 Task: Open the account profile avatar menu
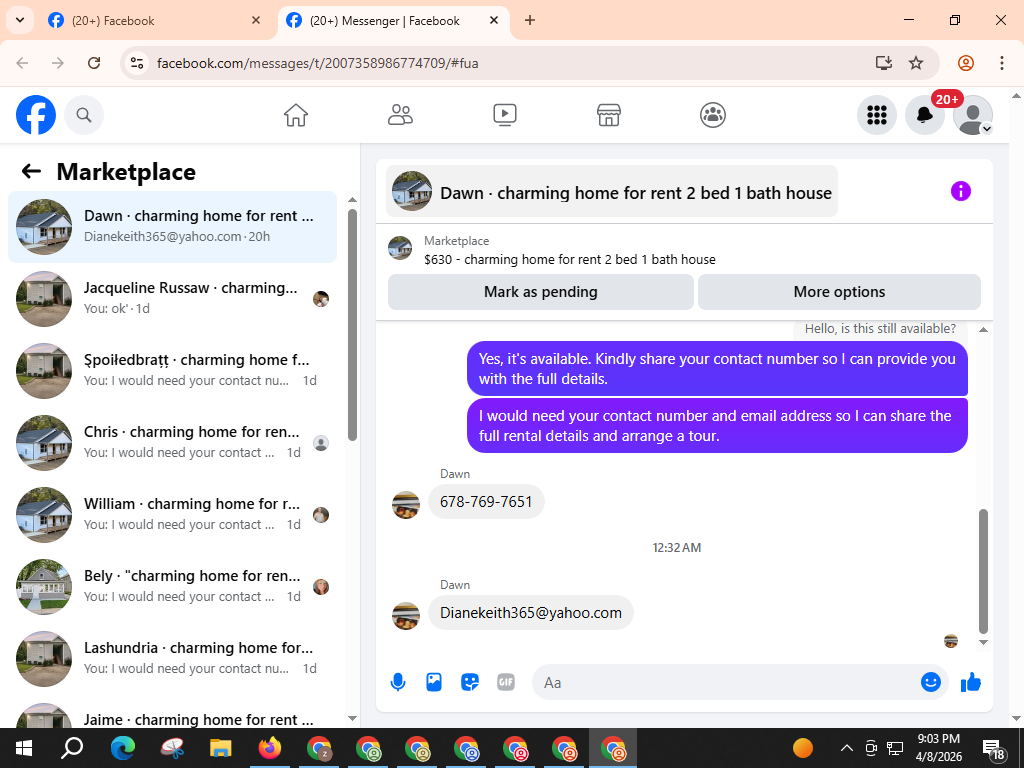[973, 115]
